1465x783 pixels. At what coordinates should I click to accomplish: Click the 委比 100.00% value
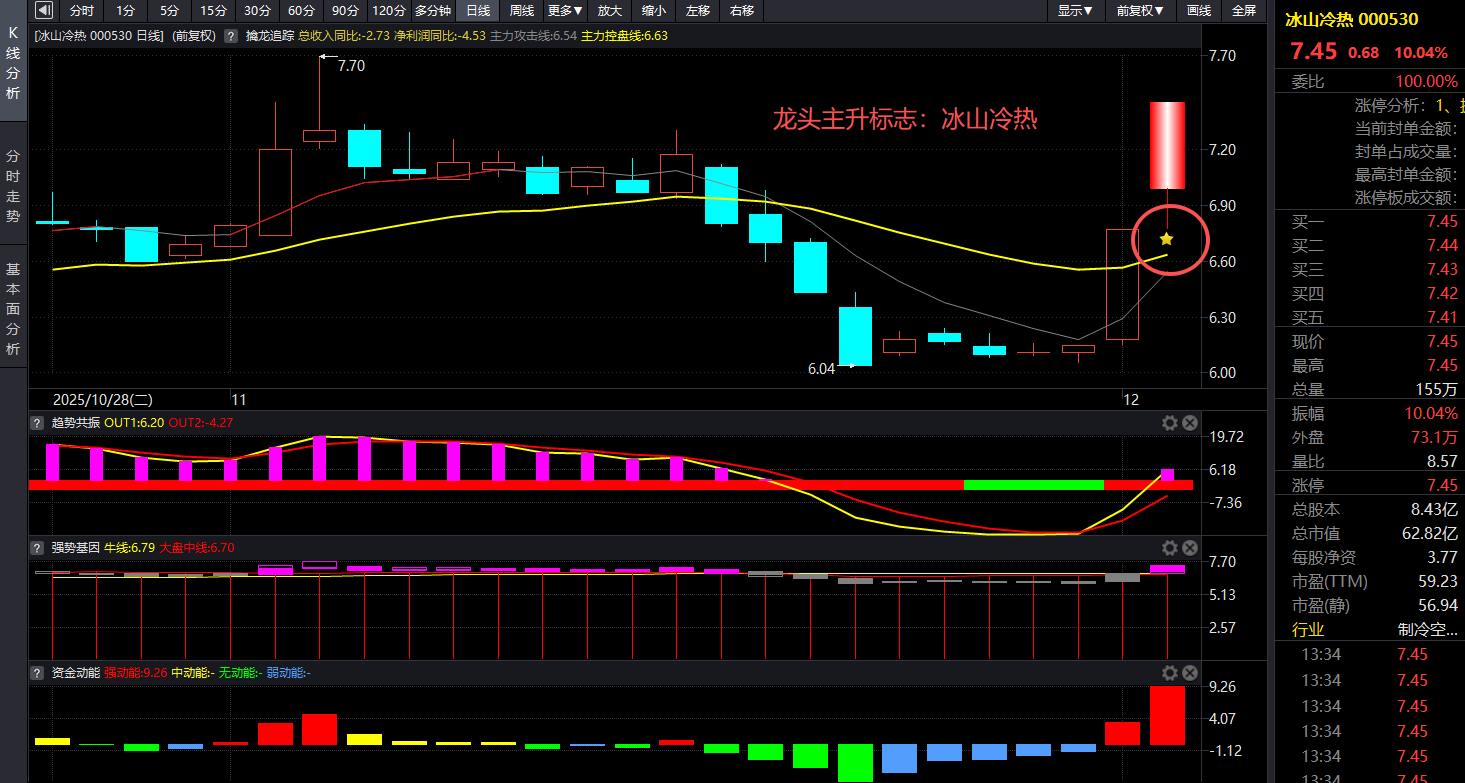coord(1427,82)
